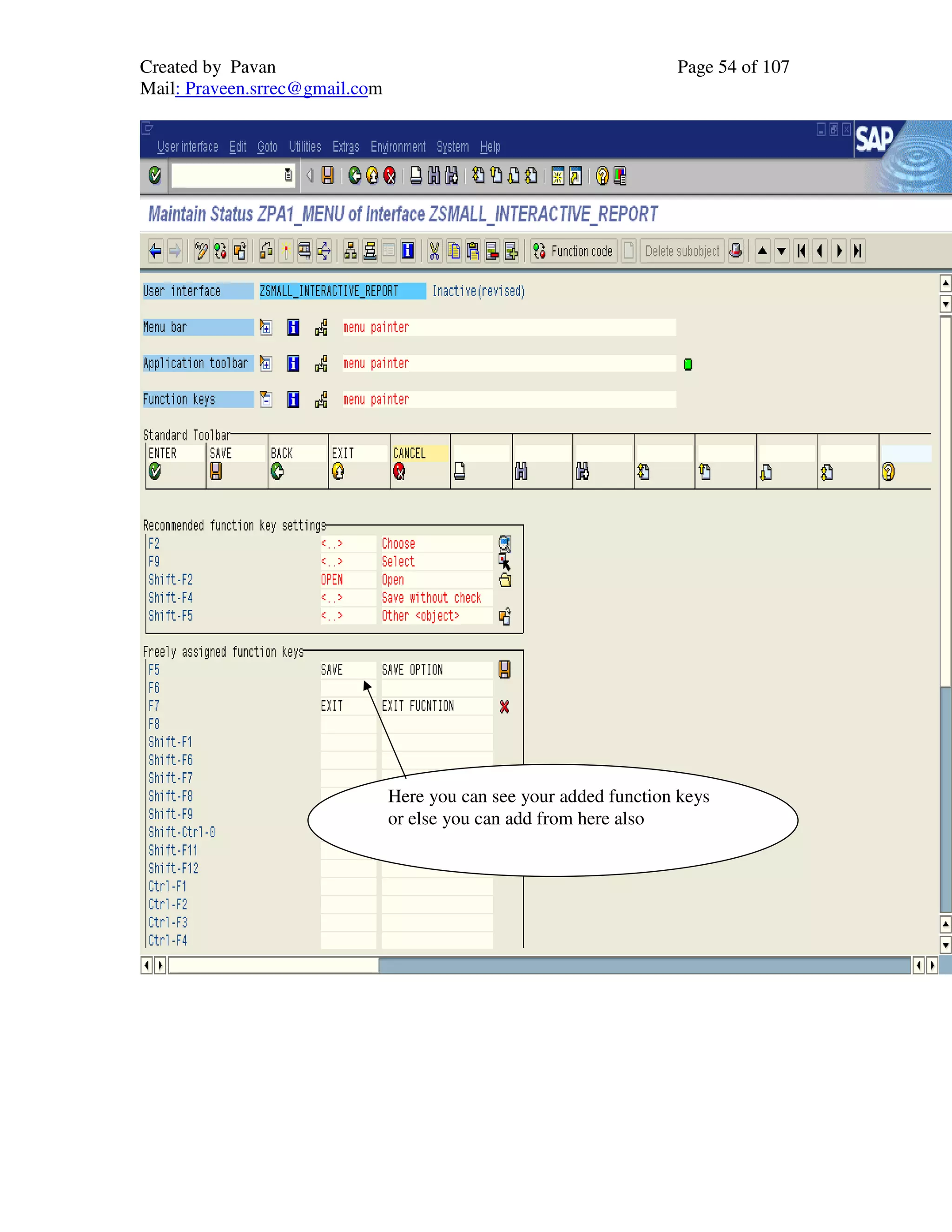Click the F6 function code field
Viewport: 952px width, 1232px height.
tap(348, 688)
